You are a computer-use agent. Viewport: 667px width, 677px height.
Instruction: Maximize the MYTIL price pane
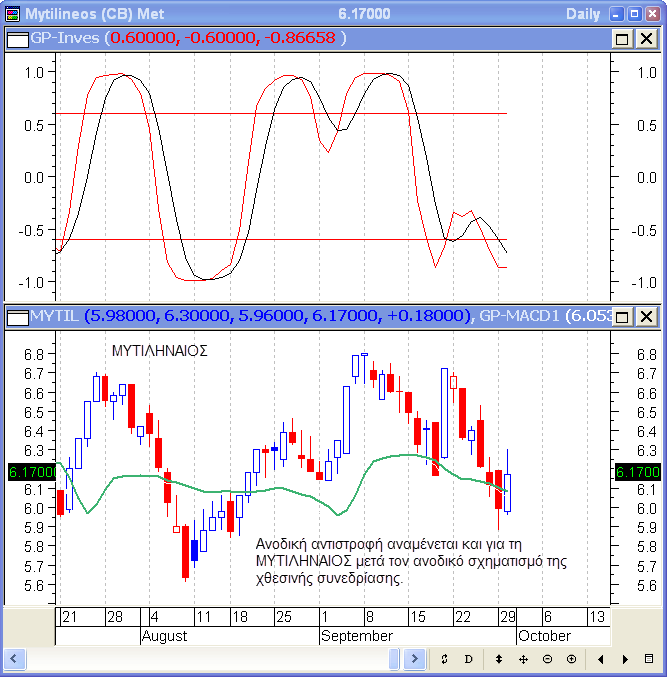(622, 317)
